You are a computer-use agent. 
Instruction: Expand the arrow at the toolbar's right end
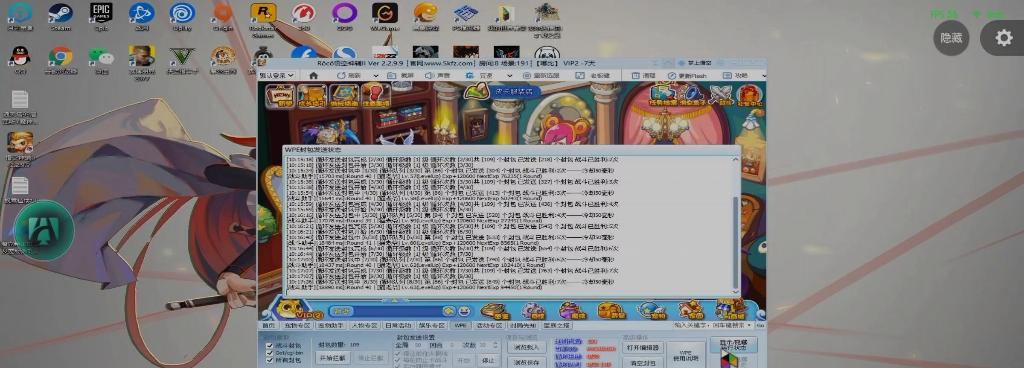coord(763,76)
